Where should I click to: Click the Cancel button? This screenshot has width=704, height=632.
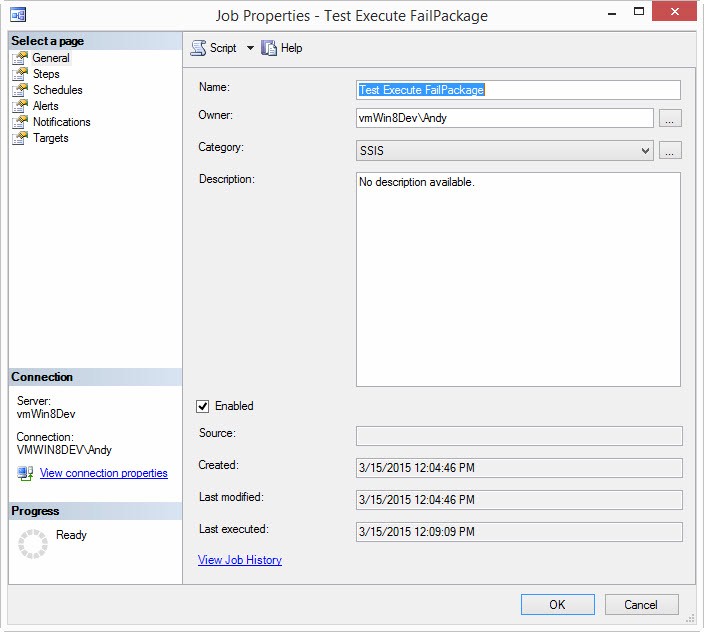[x=641, y=605]
